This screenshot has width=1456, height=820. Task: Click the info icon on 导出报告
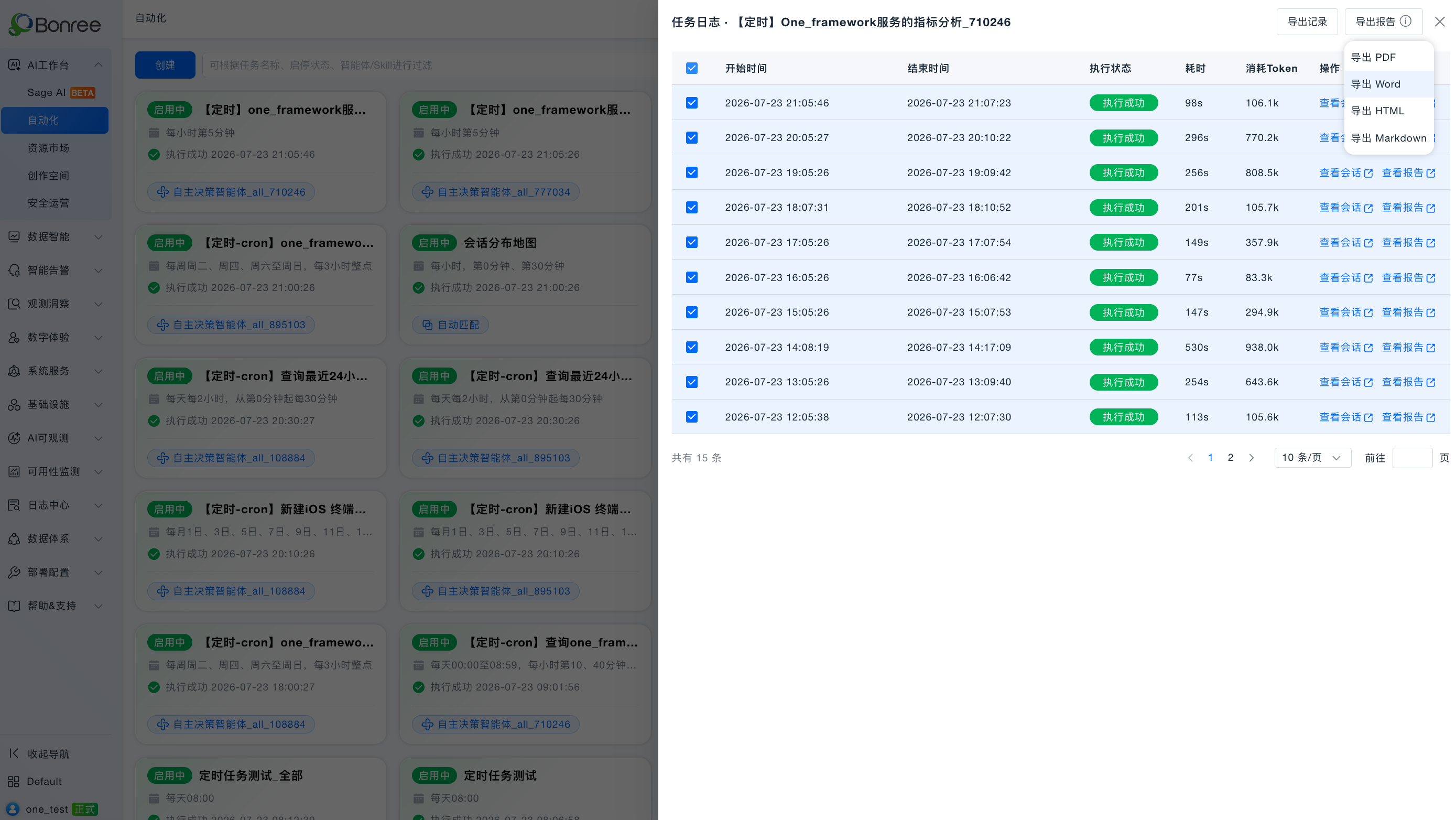1405,21
